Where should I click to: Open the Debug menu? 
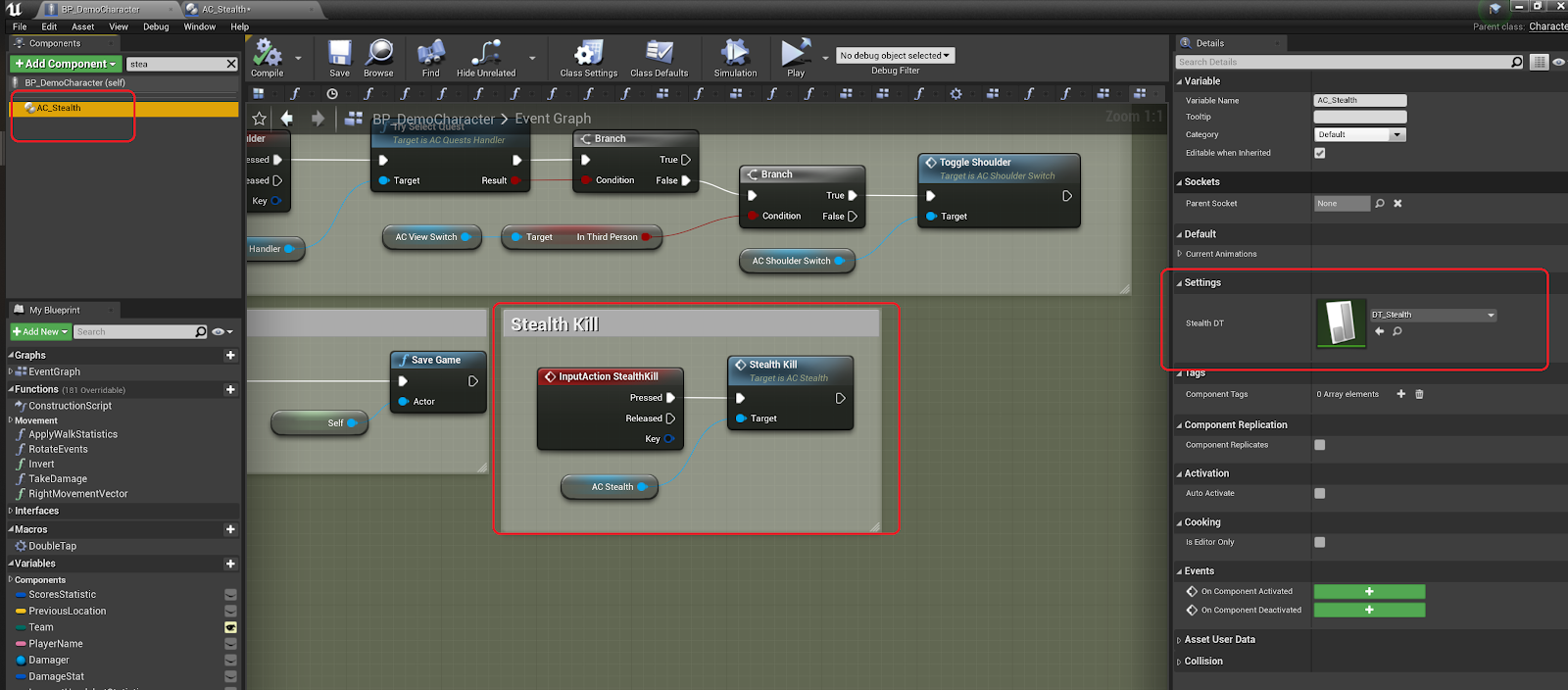156,26
